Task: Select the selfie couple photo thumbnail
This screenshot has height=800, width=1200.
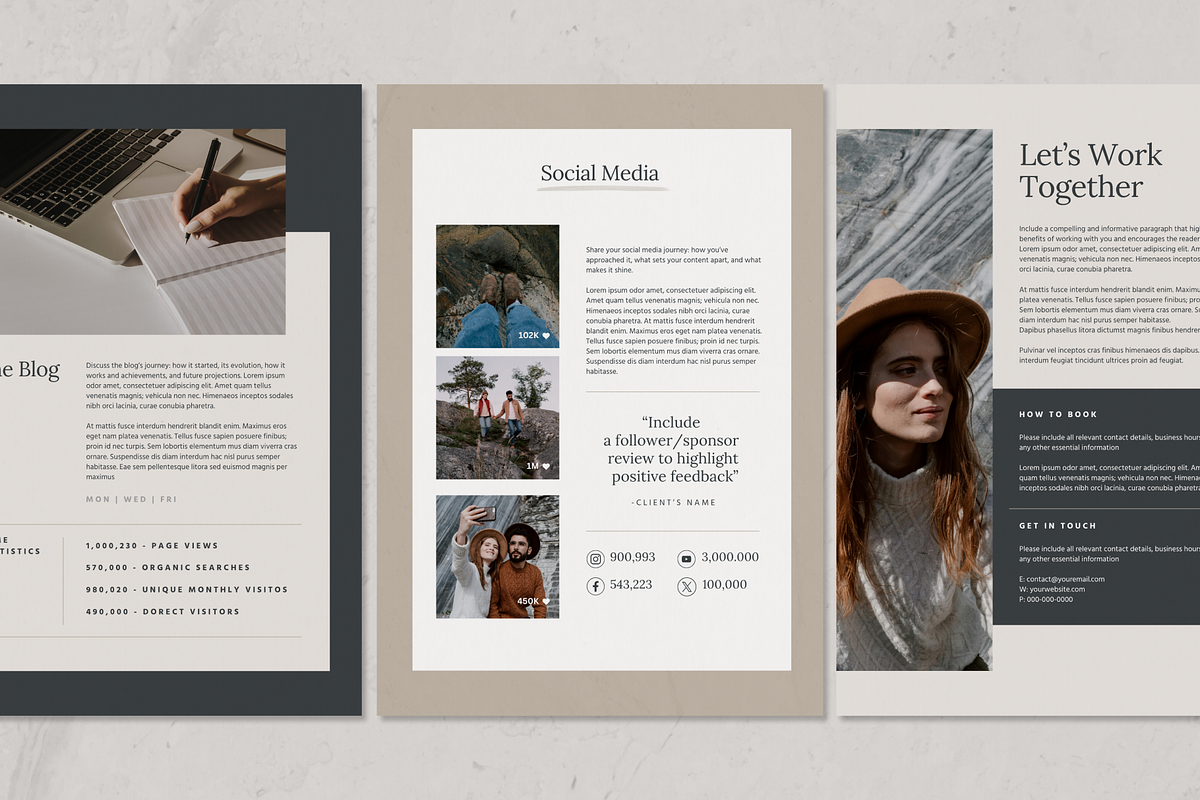Action: tap(497, 557)
